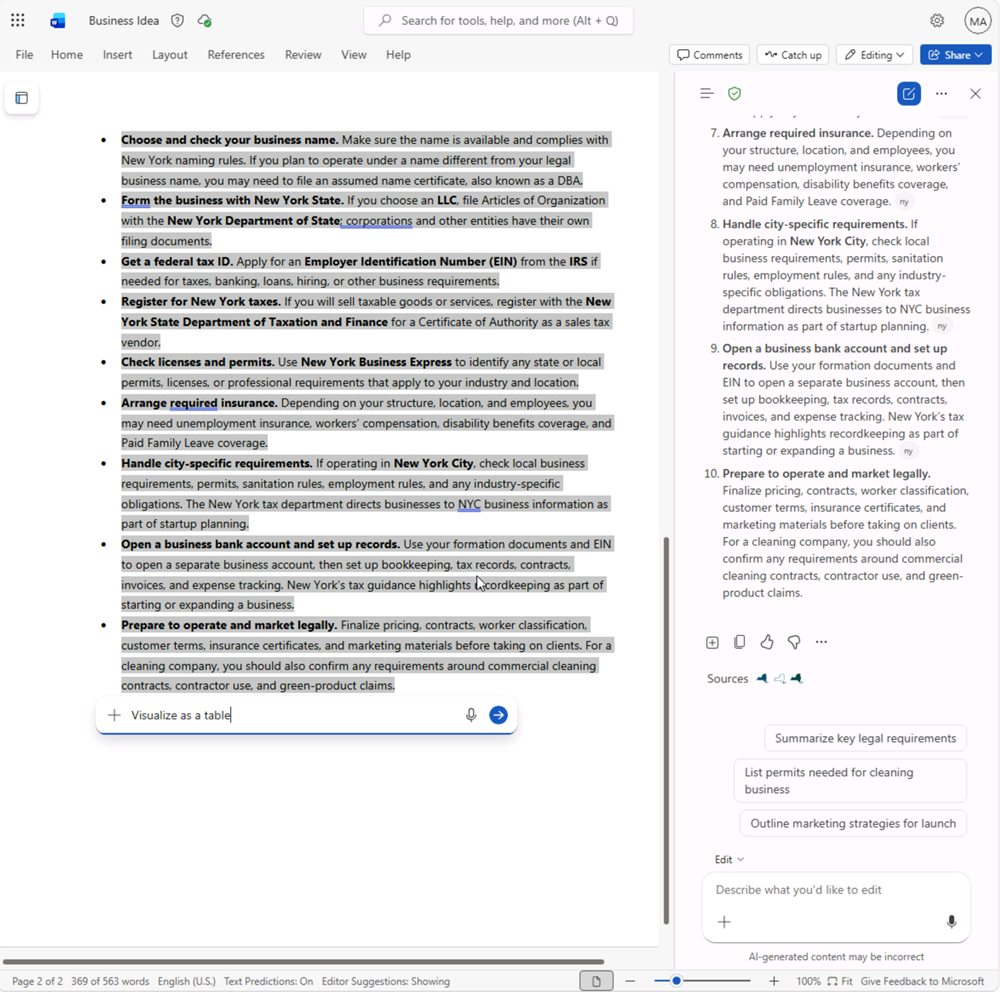Click the Business Idea document title
Image resolution: width=1000 pixels, height=992 pixels.
(x=124, y=20)
